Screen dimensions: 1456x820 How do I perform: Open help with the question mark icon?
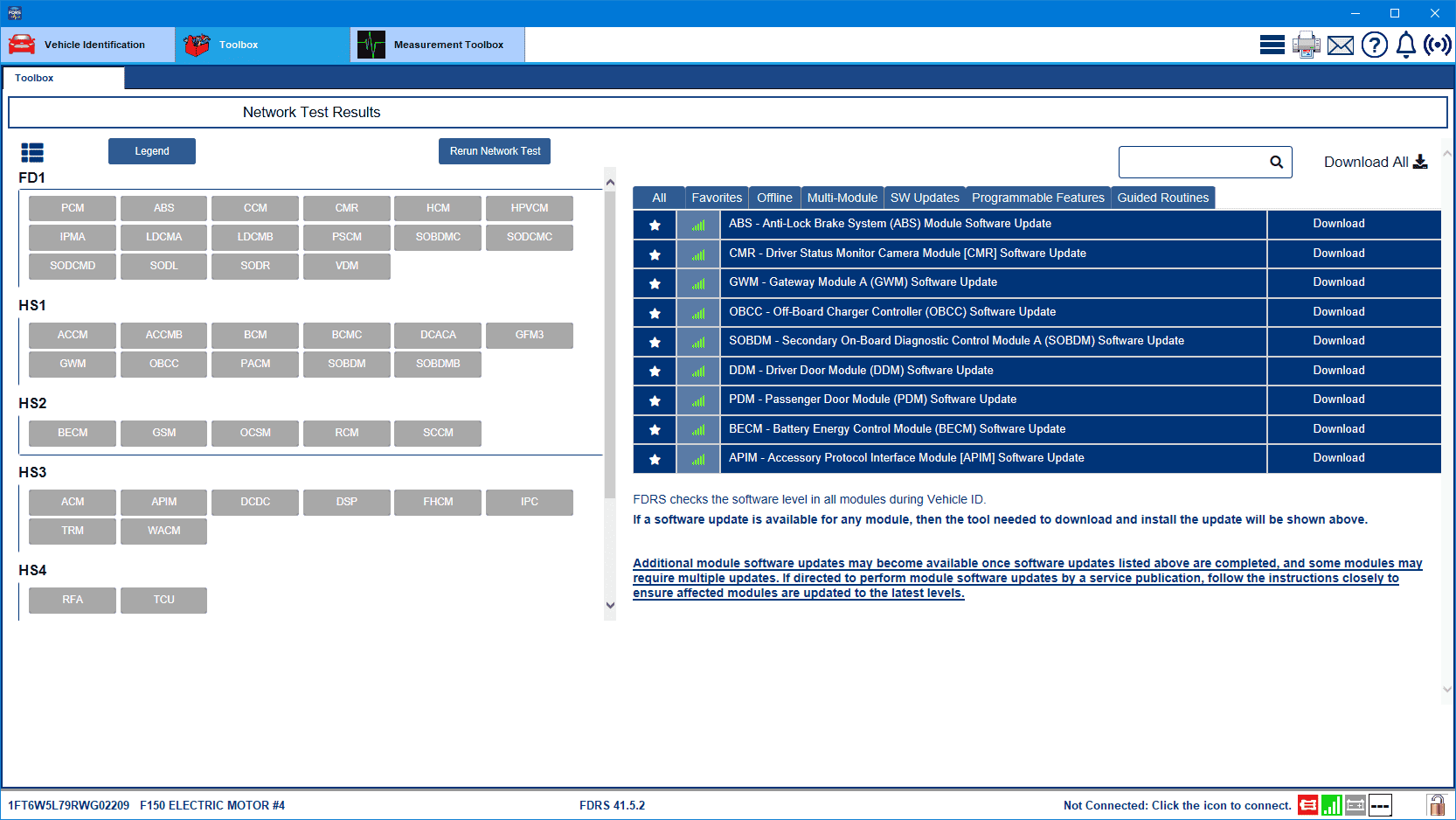point(1374,45)
